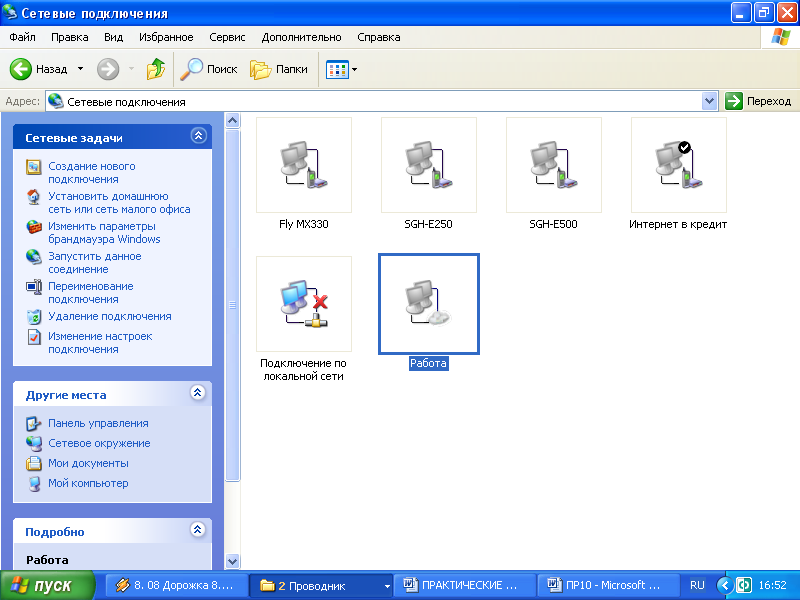Click the start connection globe icon

(34, 257)
